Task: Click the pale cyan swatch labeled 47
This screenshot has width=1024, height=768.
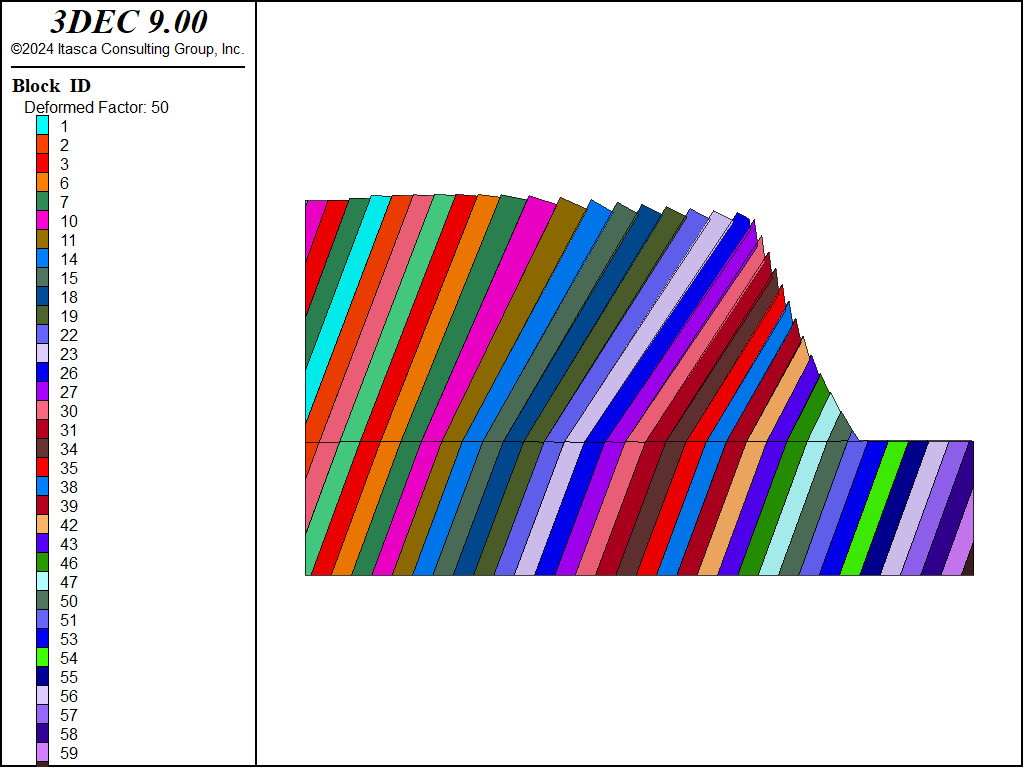Action: [43, 582]
